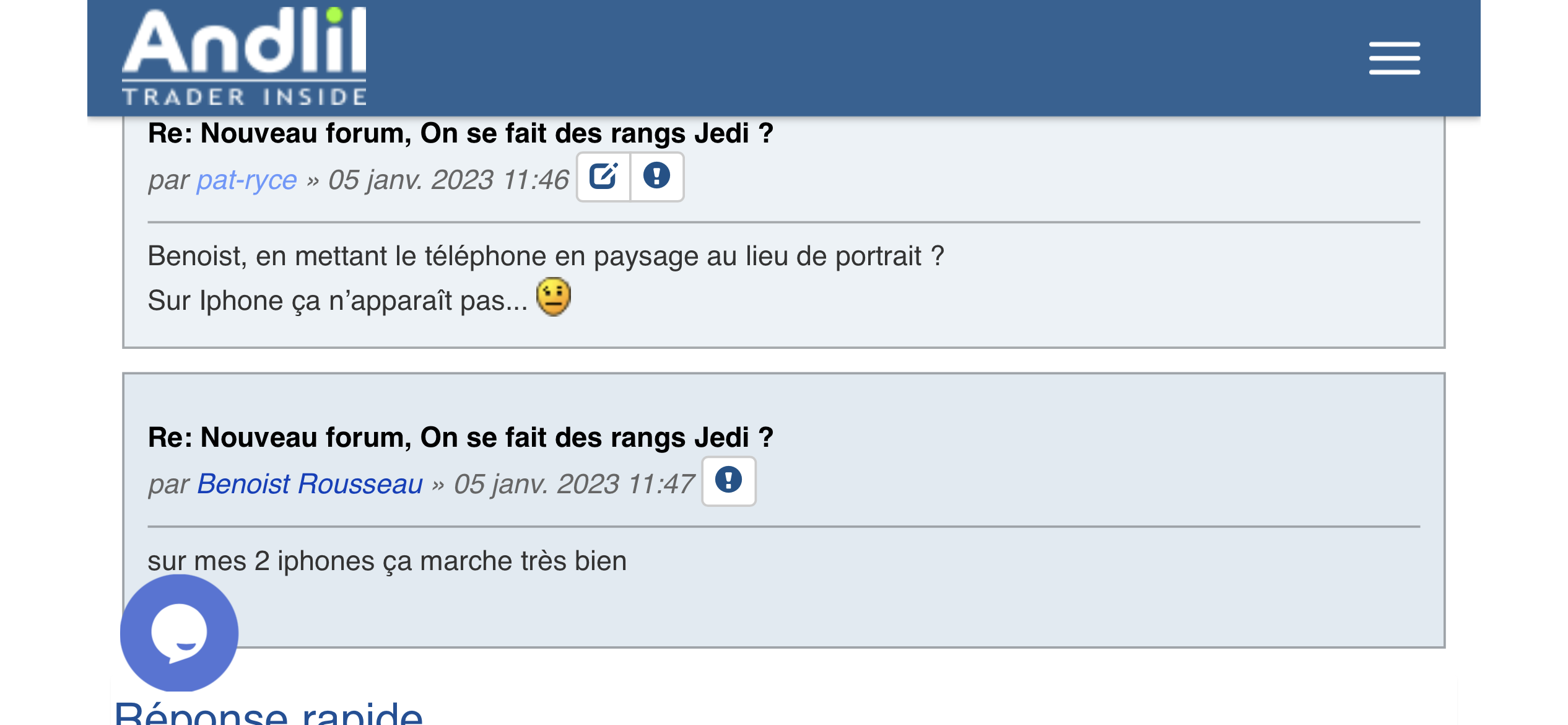Click the yellow smiley emoji in post
The image size is (1568, 725).
tap(553, 297)
